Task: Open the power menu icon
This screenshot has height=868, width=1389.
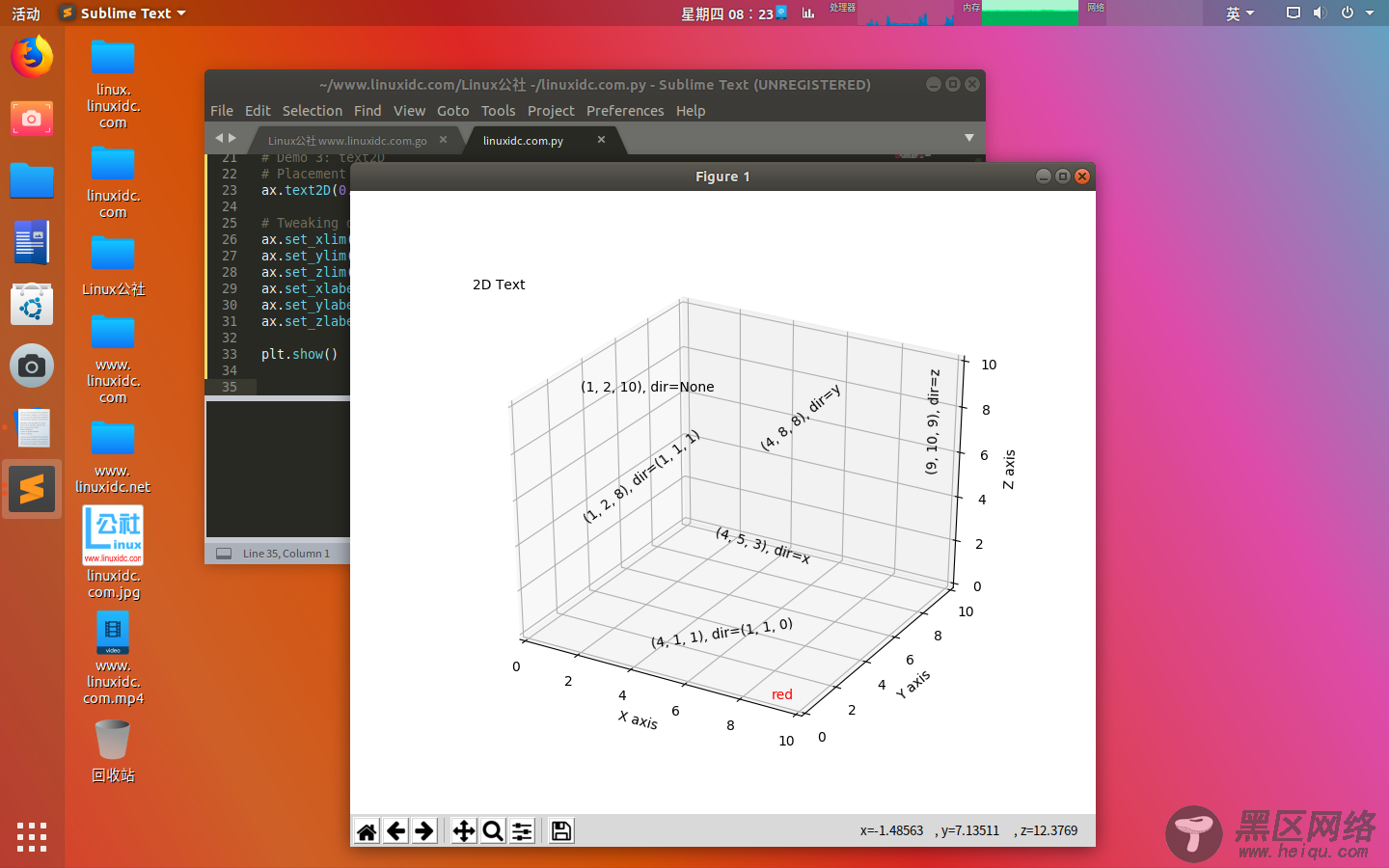Action: [1347, 13]
